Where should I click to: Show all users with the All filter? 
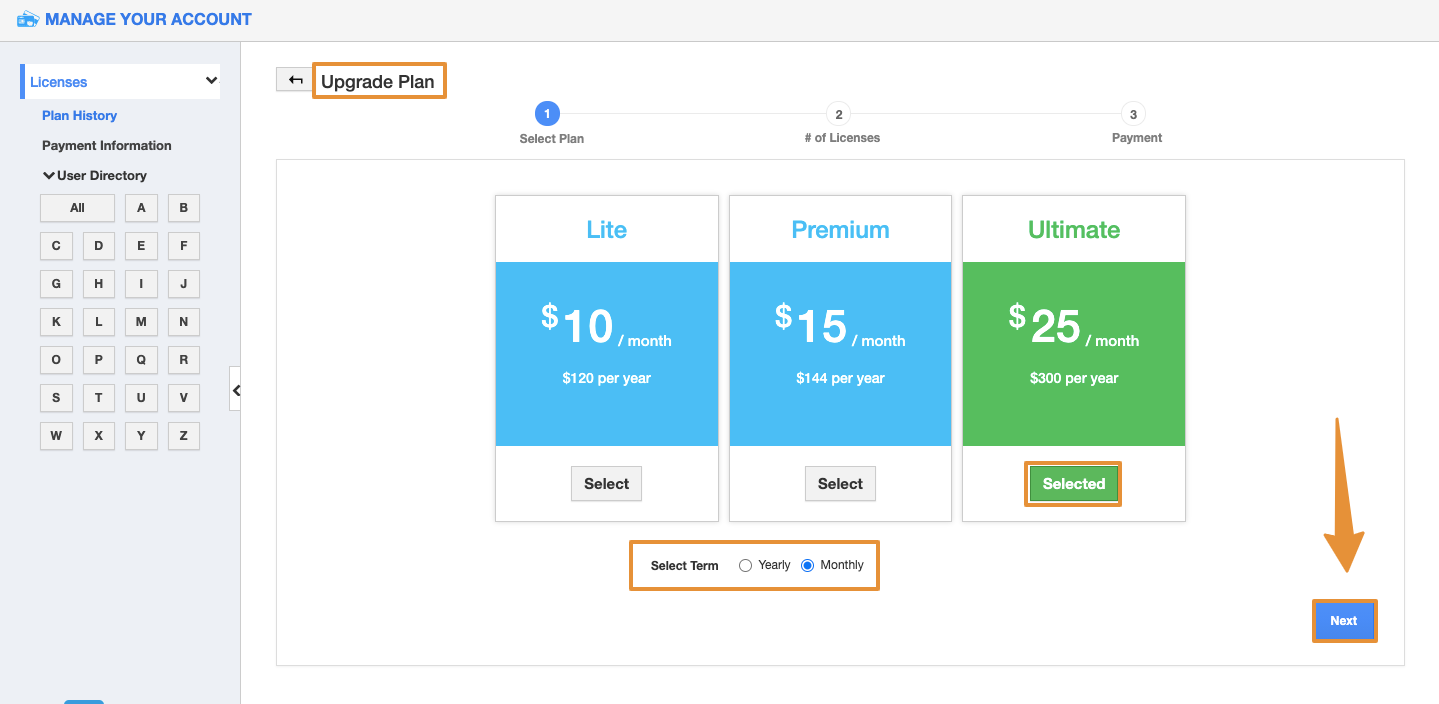click(77, 208)
